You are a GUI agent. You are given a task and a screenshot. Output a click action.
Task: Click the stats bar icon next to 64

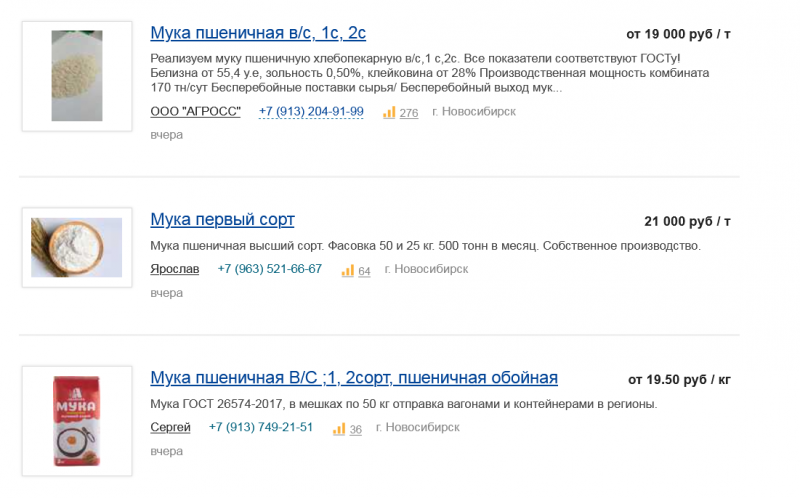(x=348, y=270)
